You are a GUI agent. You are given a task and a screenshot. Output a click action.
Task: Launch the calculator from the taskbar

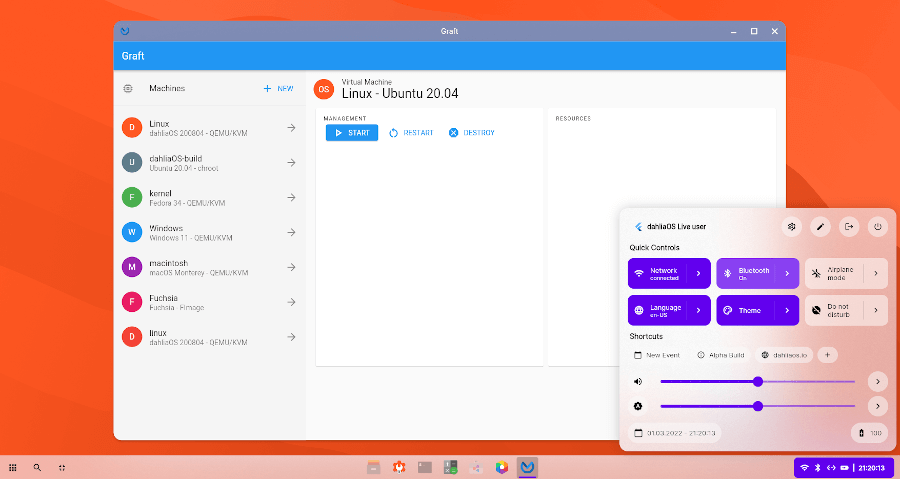451,467
